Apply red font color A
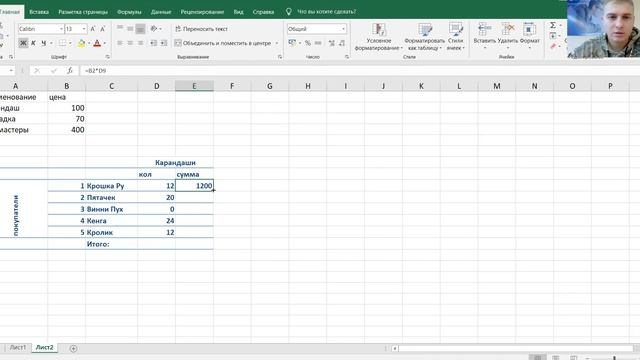This screenshot has height=360, width=640. 97,43
